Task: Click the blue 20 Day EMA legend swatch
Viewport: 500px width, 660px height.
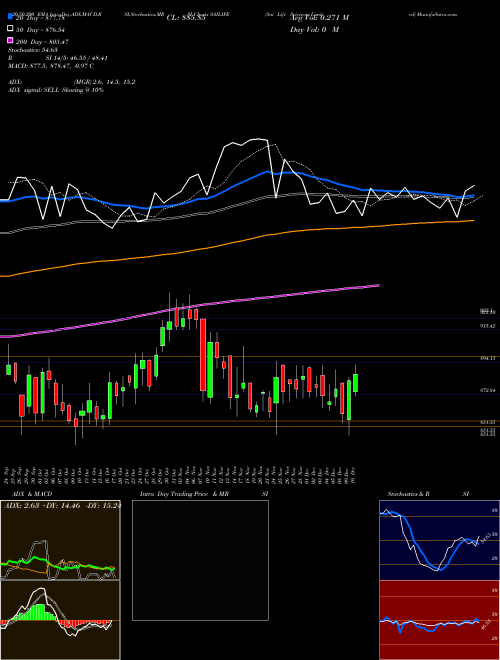Action: 11,17
